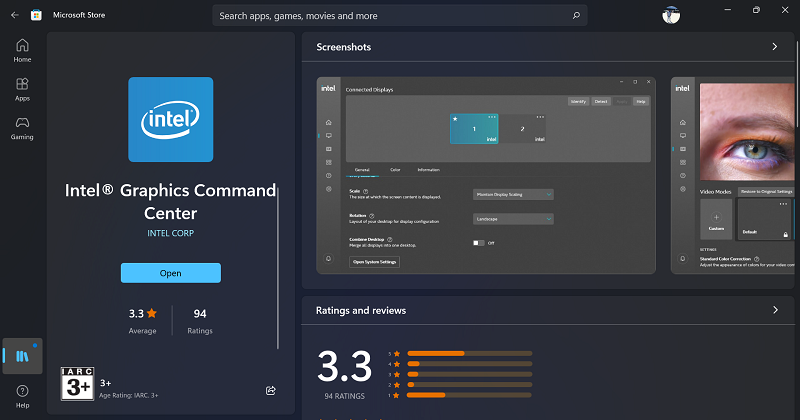Open the Apps section in sidebar
The width and height of the screenshot is (800, 420).
coord(22,89)
